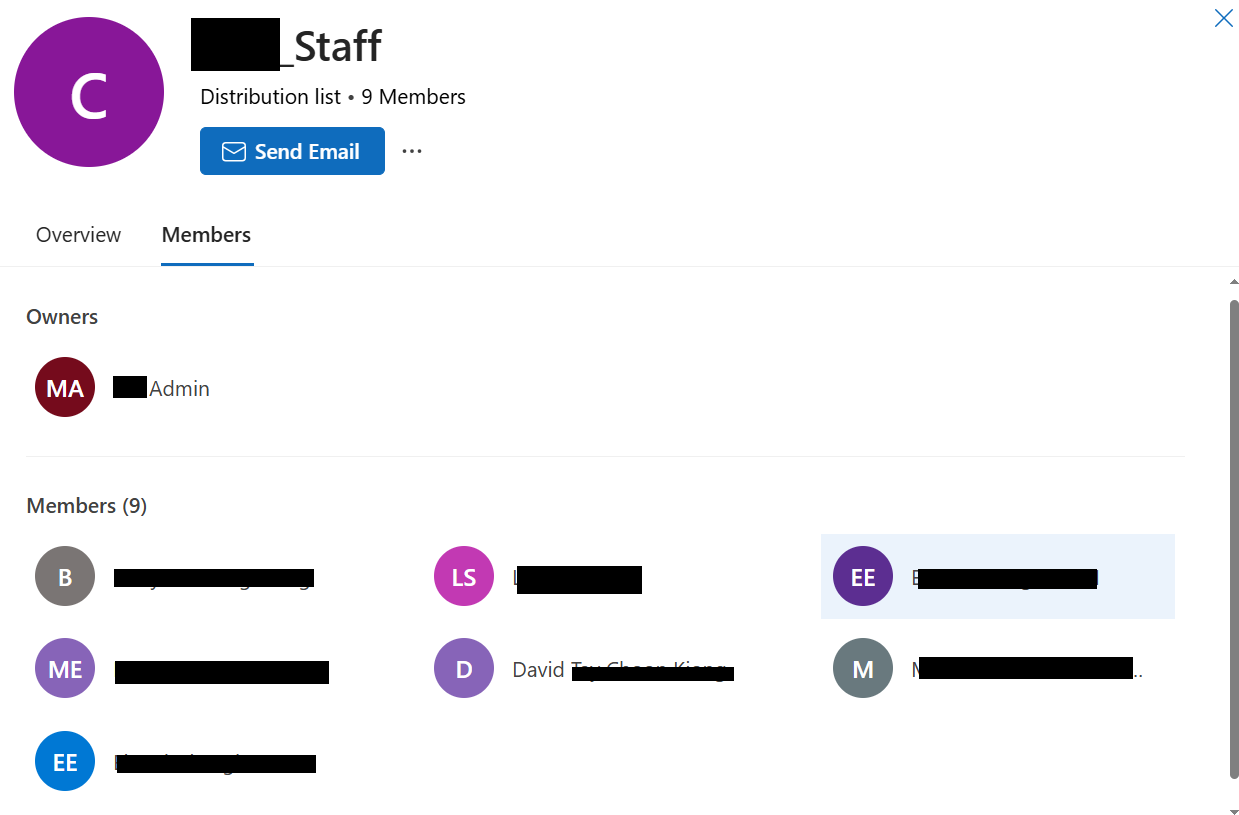Open the blue EE member avatar
The width and height of the screenshot is (1239, 815).
(x=65, y=761)
